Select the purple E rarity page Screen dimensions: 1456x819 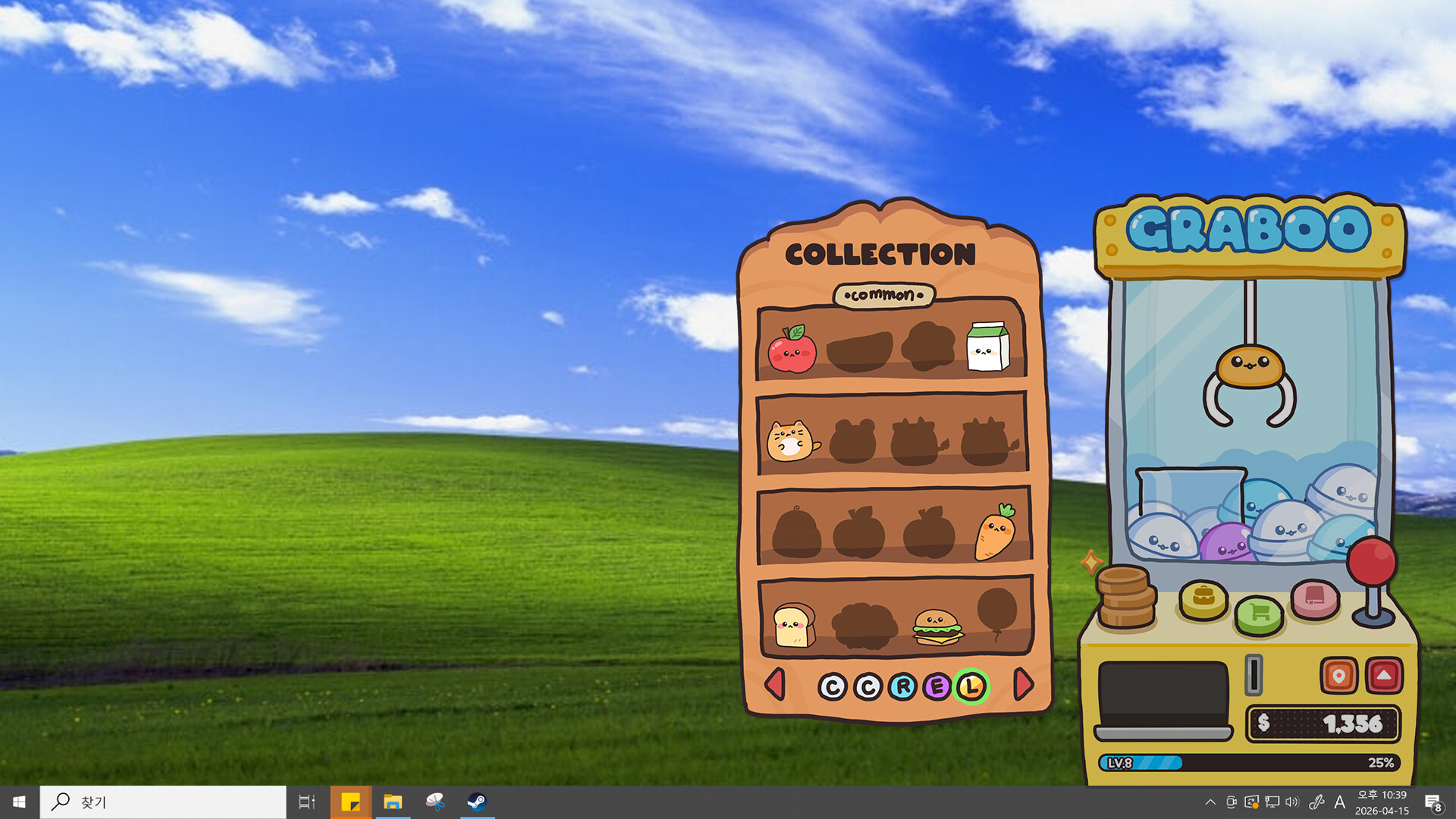coord(937,687)
